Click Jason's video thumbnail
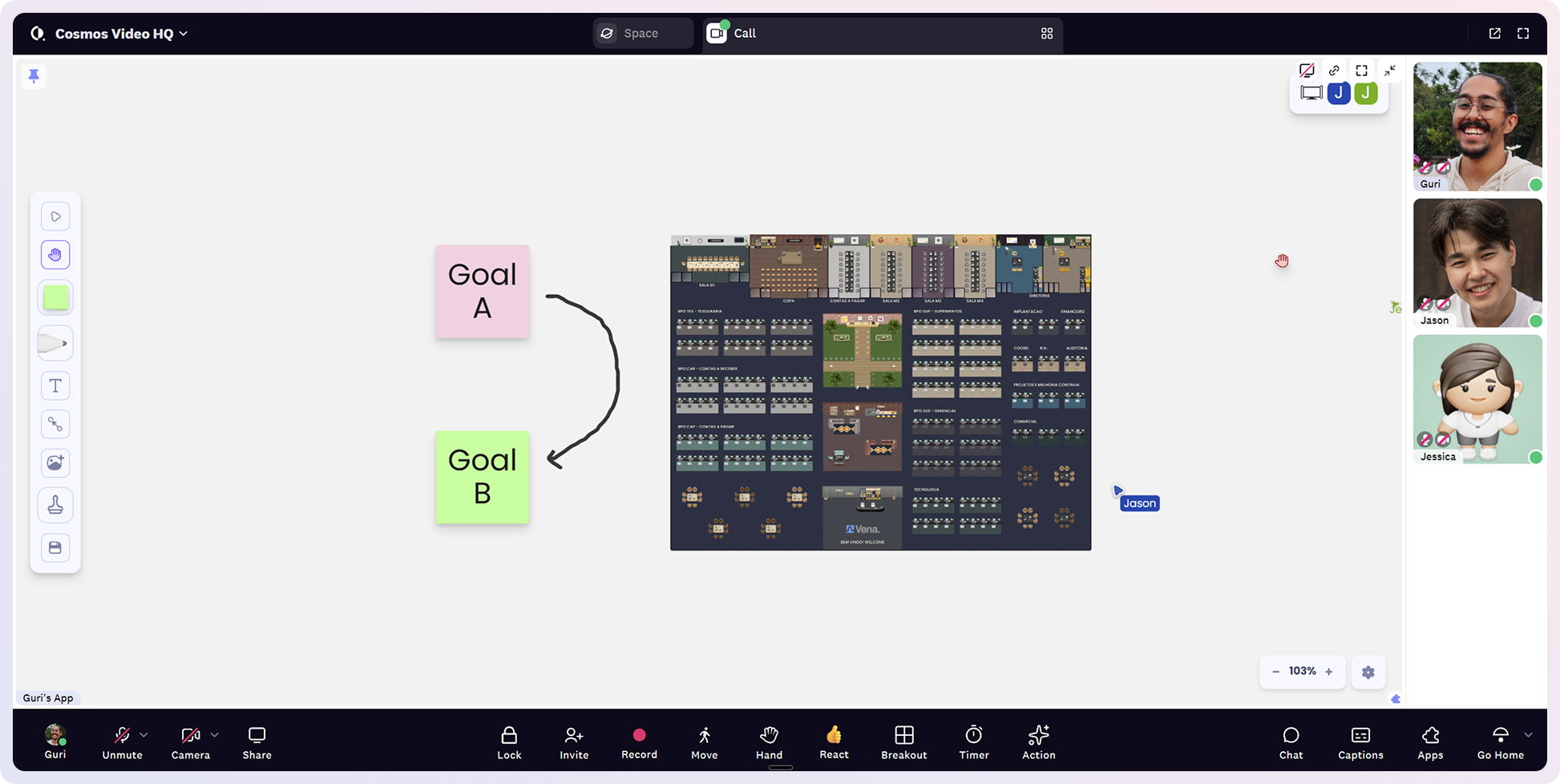Viewport: 1560px width, 784px height. click(1477, 263)
